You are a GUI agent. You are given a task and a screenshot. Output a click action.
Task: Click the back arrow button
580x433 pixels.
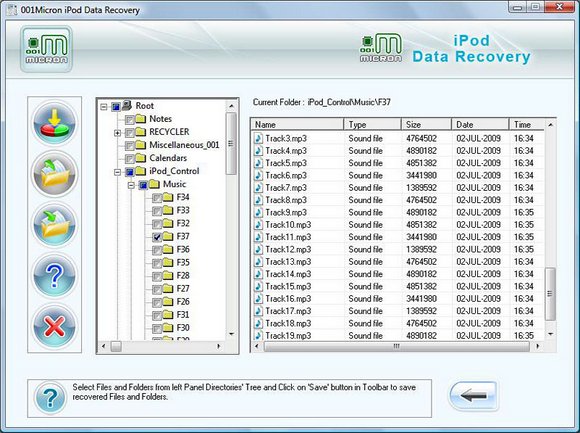coord(473,396)
